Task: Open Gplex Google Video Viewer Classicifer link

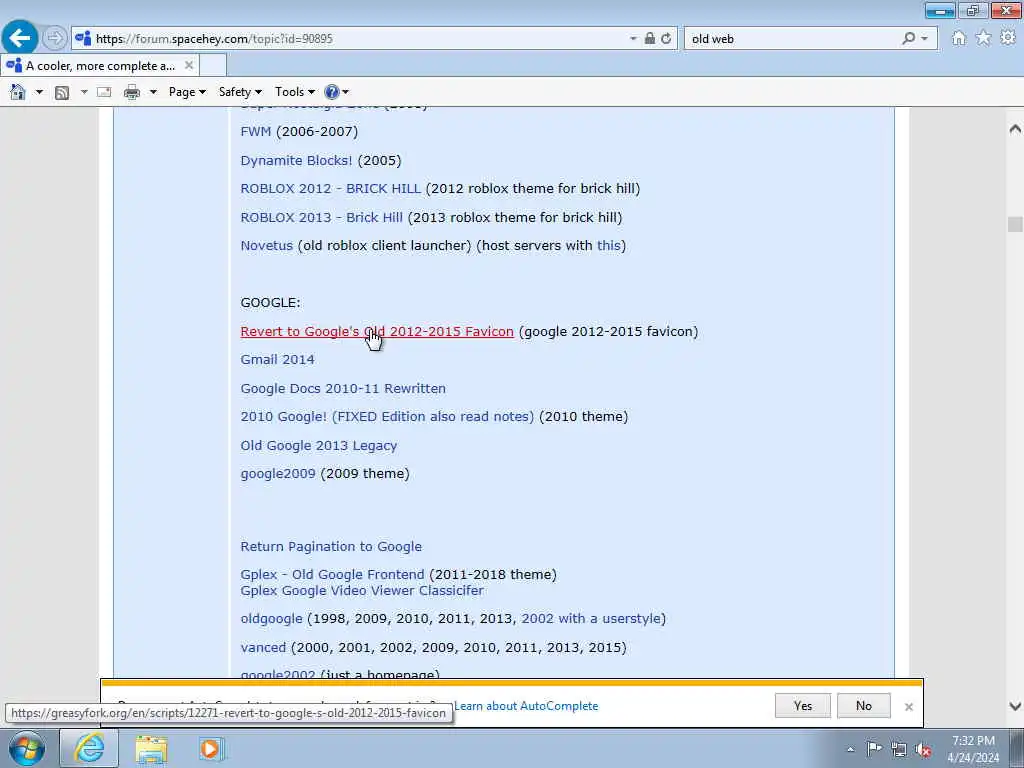Action: tap(362, 590)
